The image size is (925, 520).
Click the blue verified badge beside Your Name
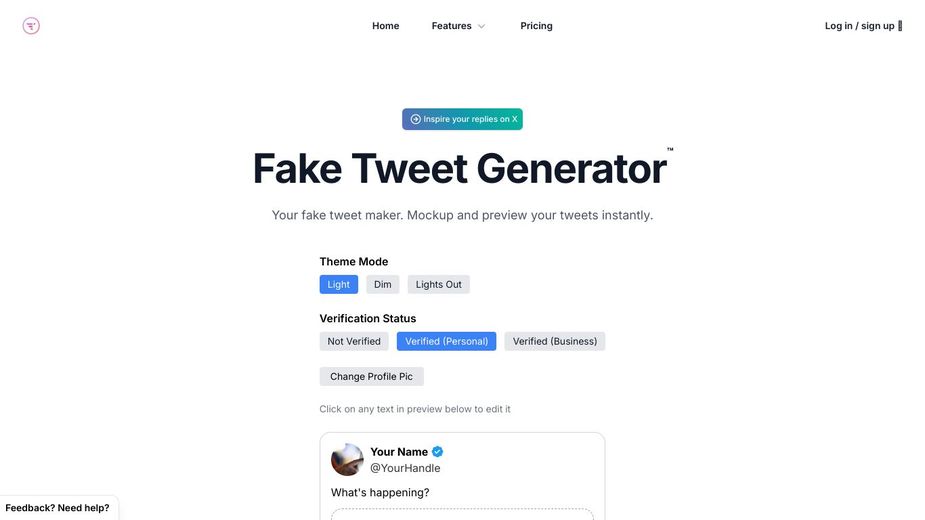(x=438, y=452)
